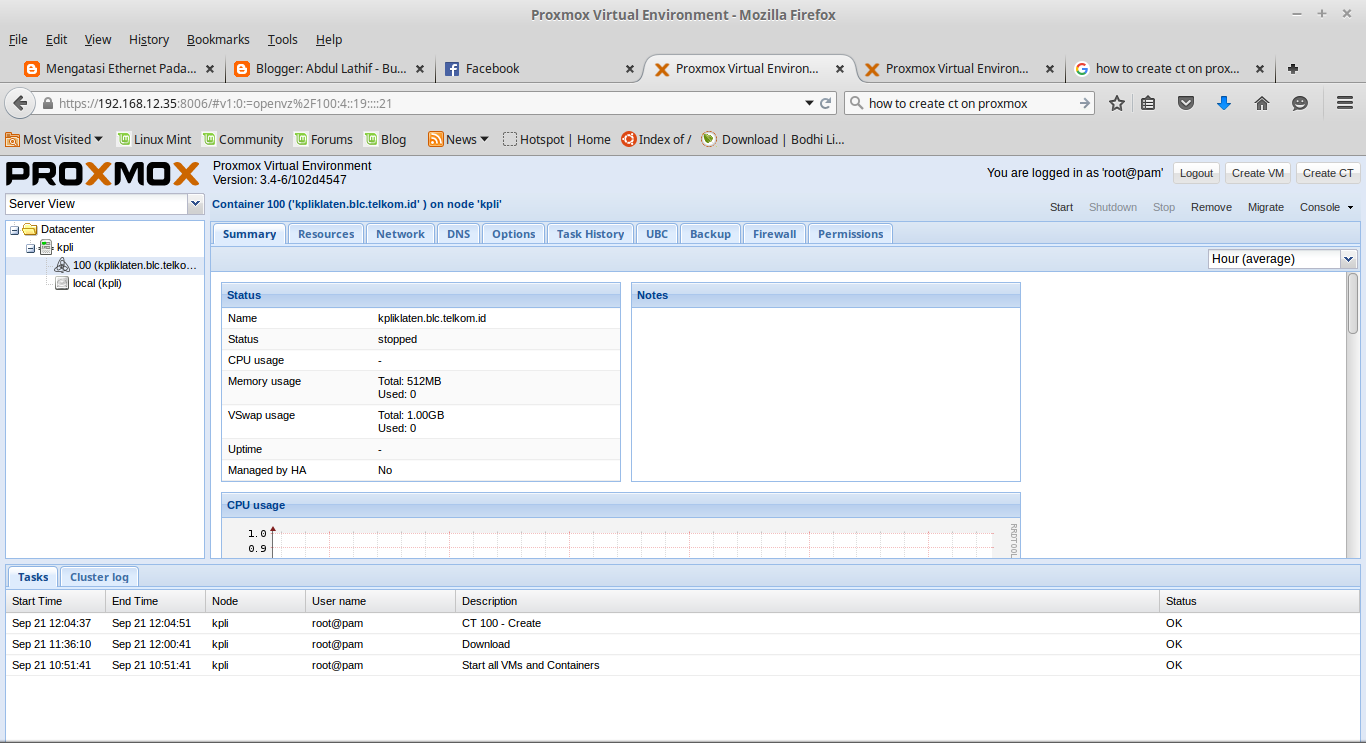Click the Pocket icon in the toolbar

[1186, 103]
